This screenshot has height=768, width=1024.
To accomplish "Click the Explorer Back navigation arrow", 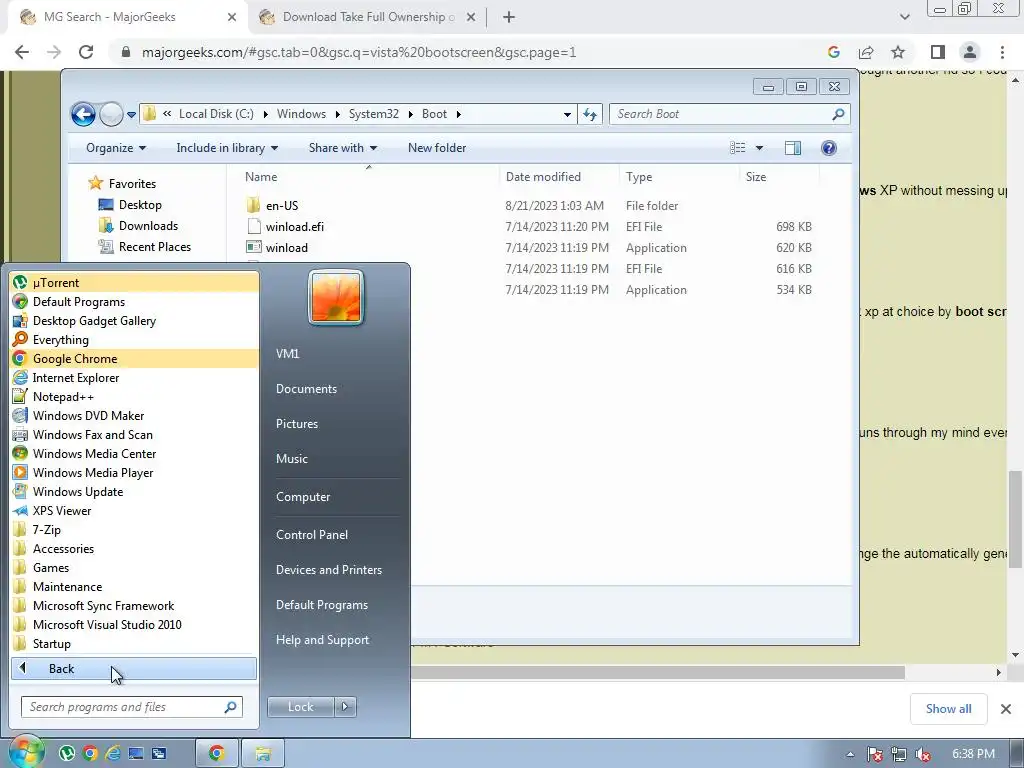I will coord(83,114).
